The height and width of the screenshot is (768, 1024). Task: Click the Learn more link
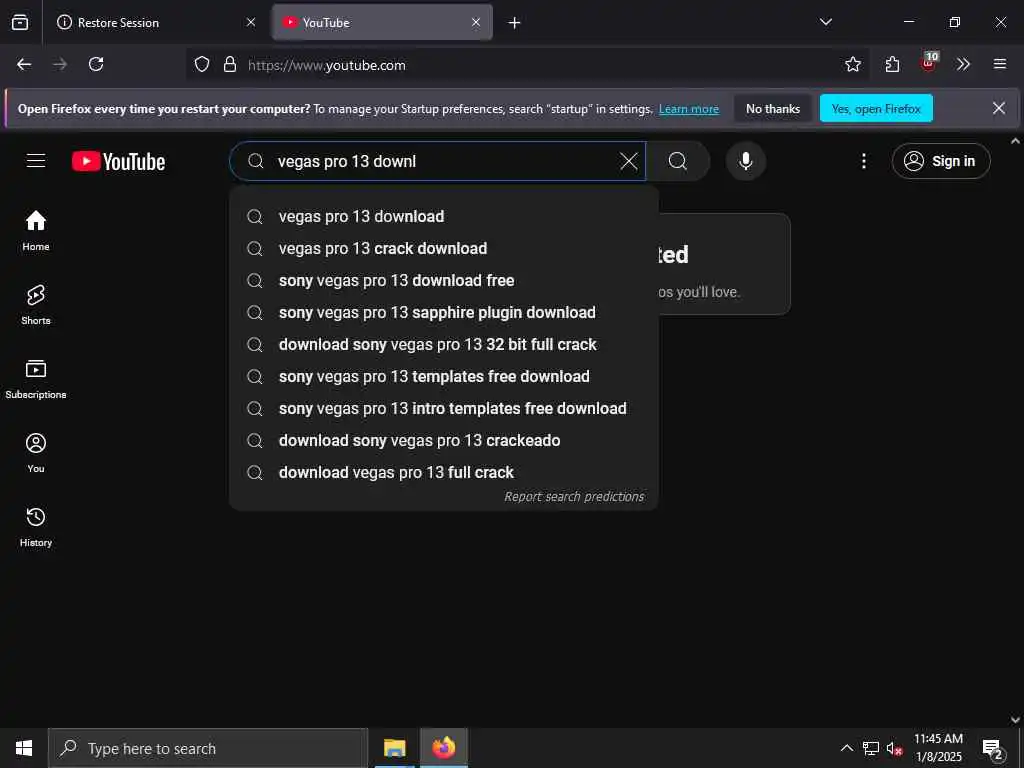tap(688, 109)
